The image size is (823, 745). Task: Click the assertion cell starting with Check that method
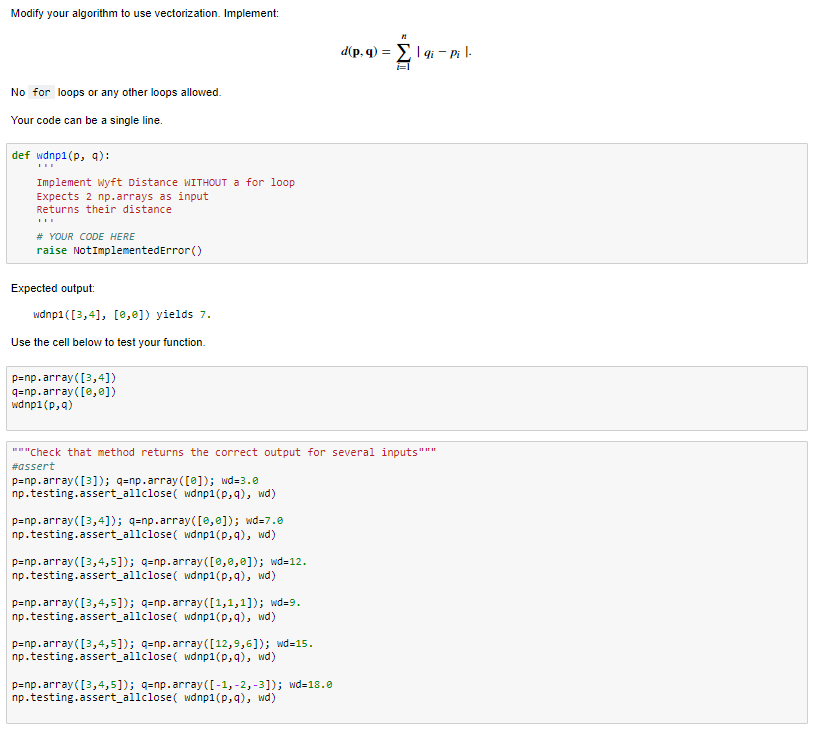(407, 582)
